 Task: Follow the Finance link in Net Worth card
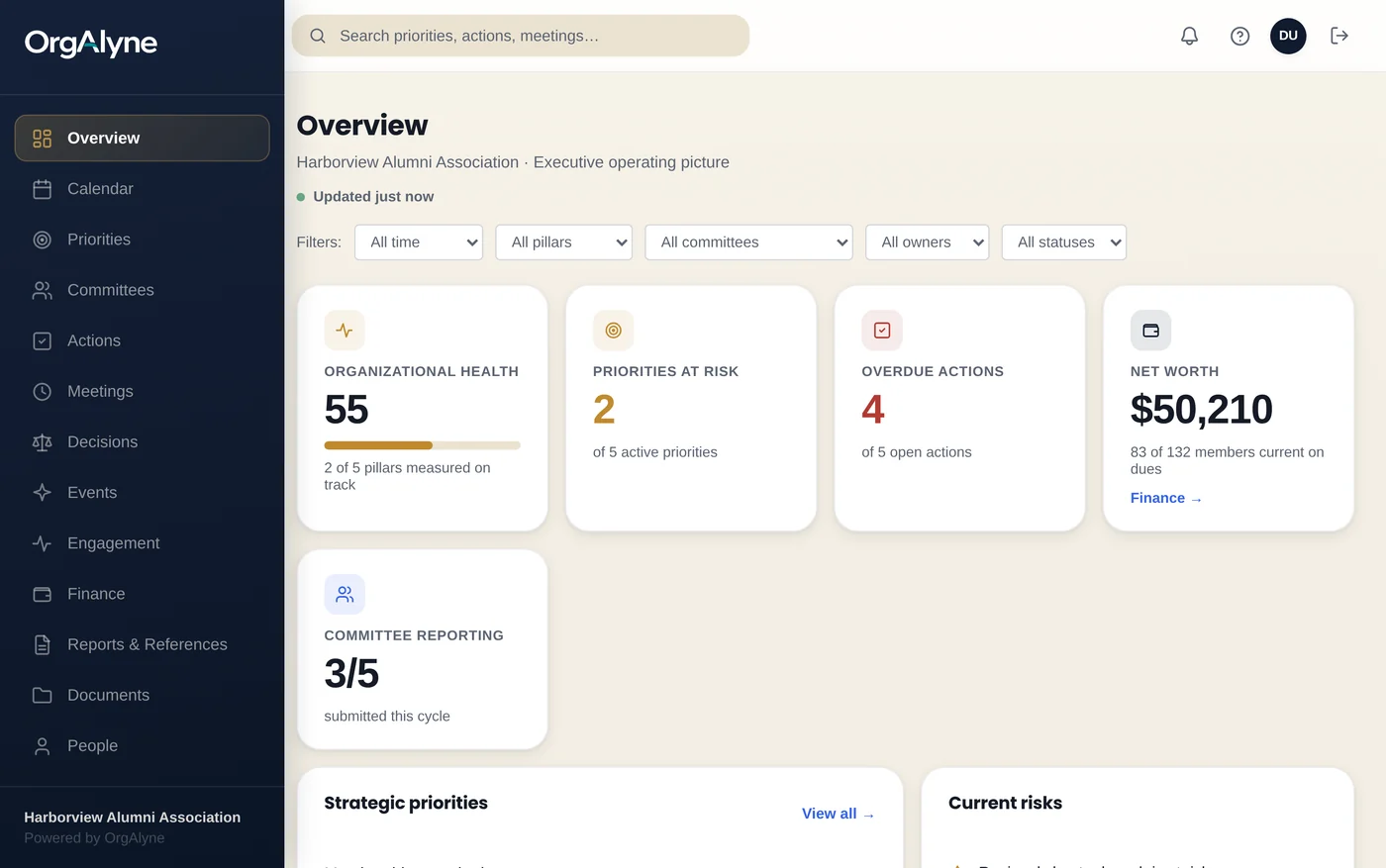point(1166,499)
